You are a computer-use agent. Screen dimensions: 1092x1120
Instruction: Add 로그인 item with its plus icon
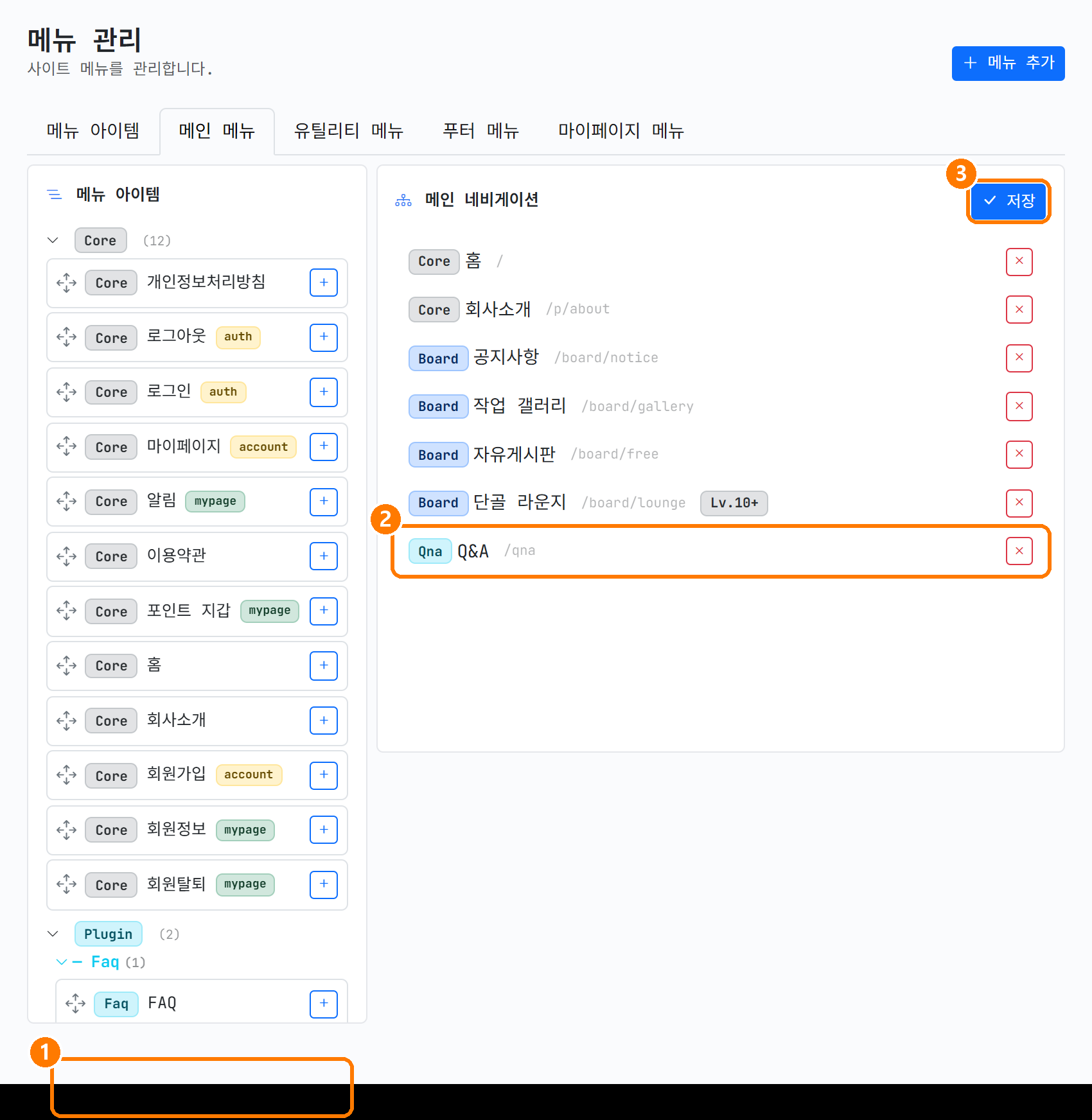click(x=324, y=392)
